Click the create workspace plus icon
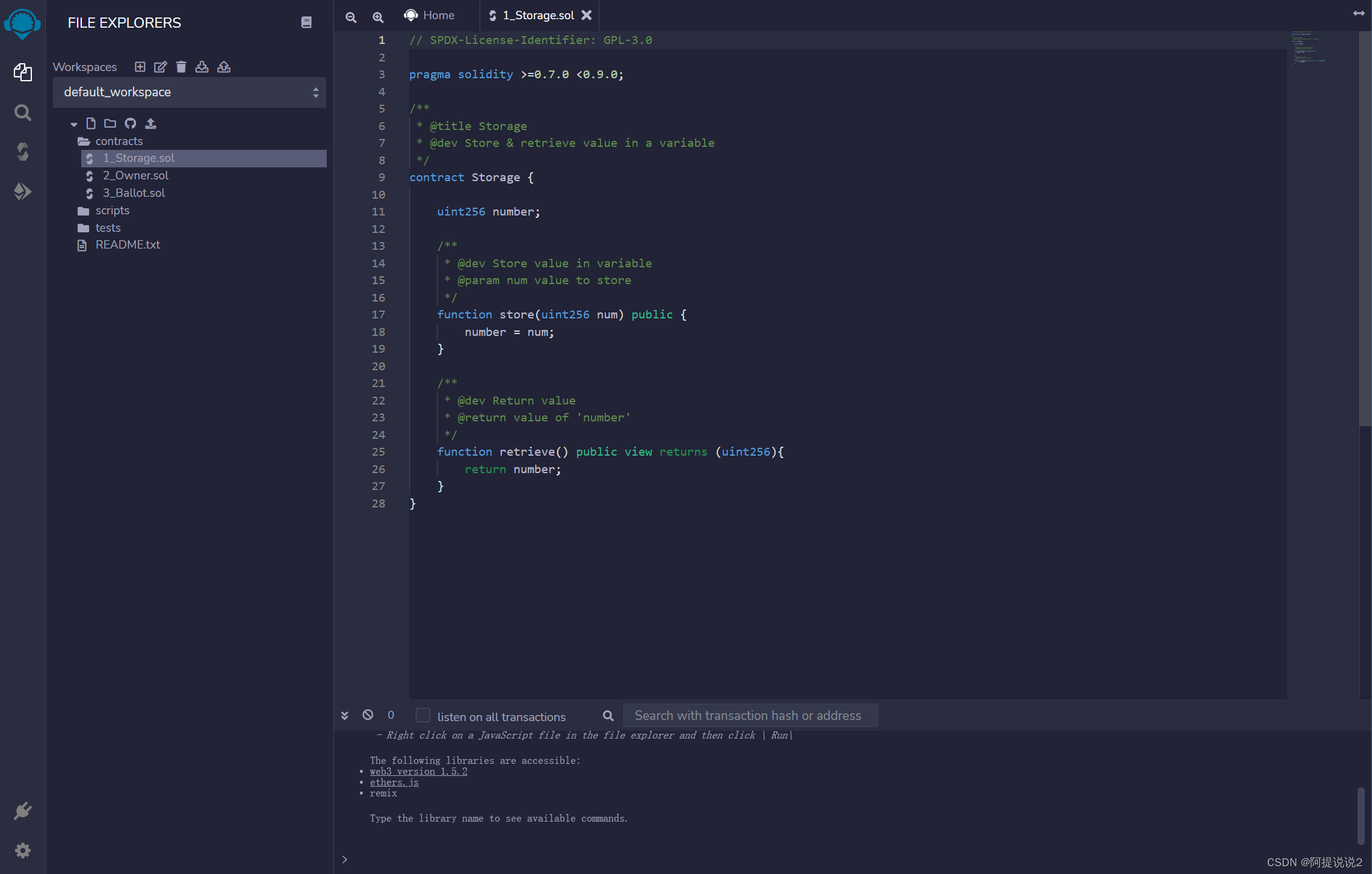 [140, 67]
